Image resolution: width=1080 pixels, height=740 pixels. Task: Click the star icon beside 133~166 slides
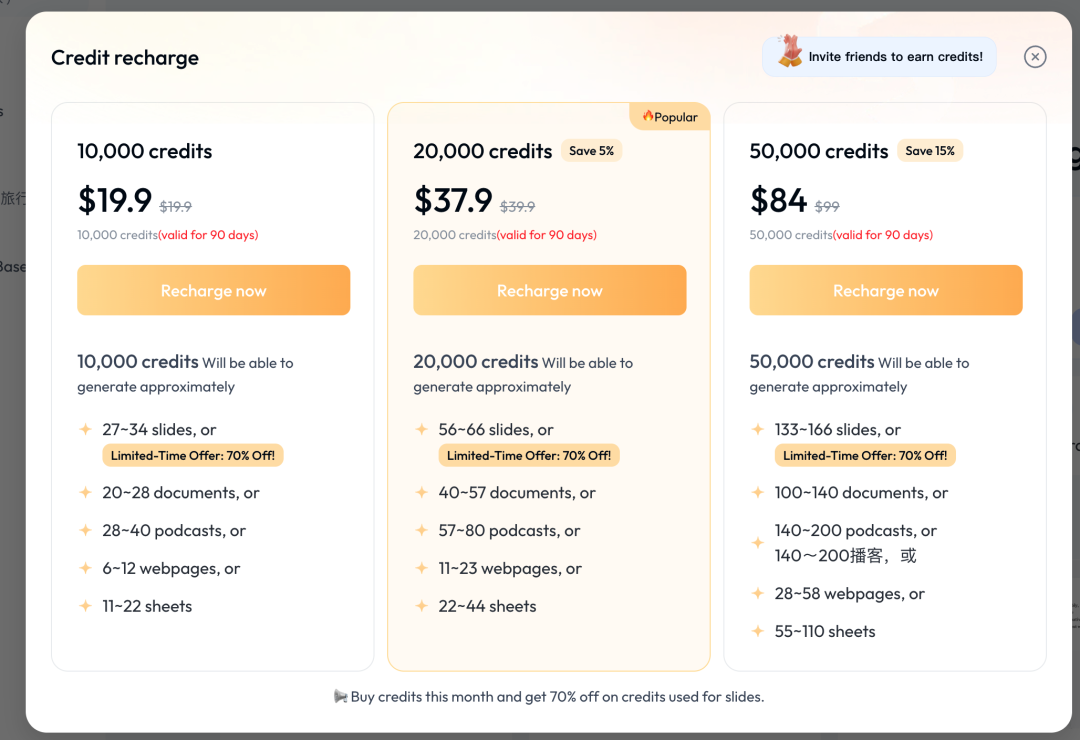[x=758, y=429]
